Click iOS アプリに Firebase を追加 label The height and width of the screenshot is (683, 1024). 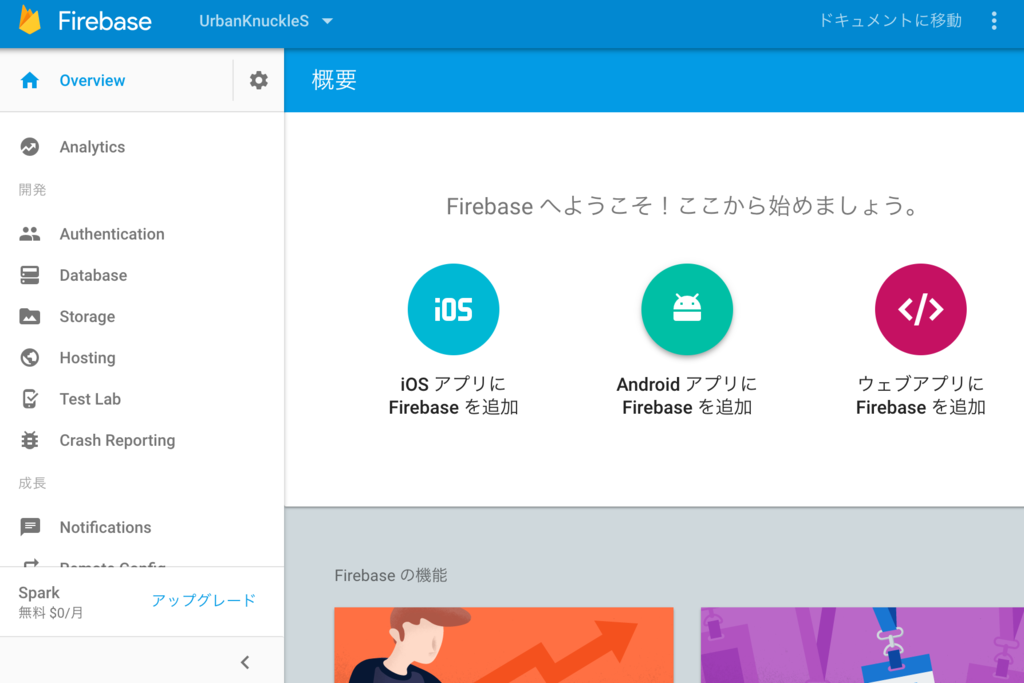[453, 396]
